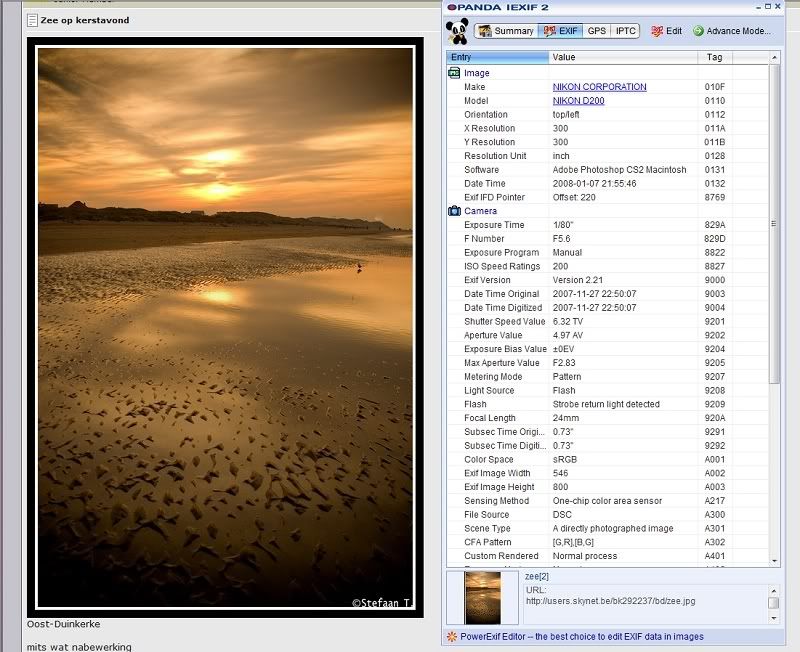Select the Exif Image Width row
The image size is (800, 652).
click(607, 472)
